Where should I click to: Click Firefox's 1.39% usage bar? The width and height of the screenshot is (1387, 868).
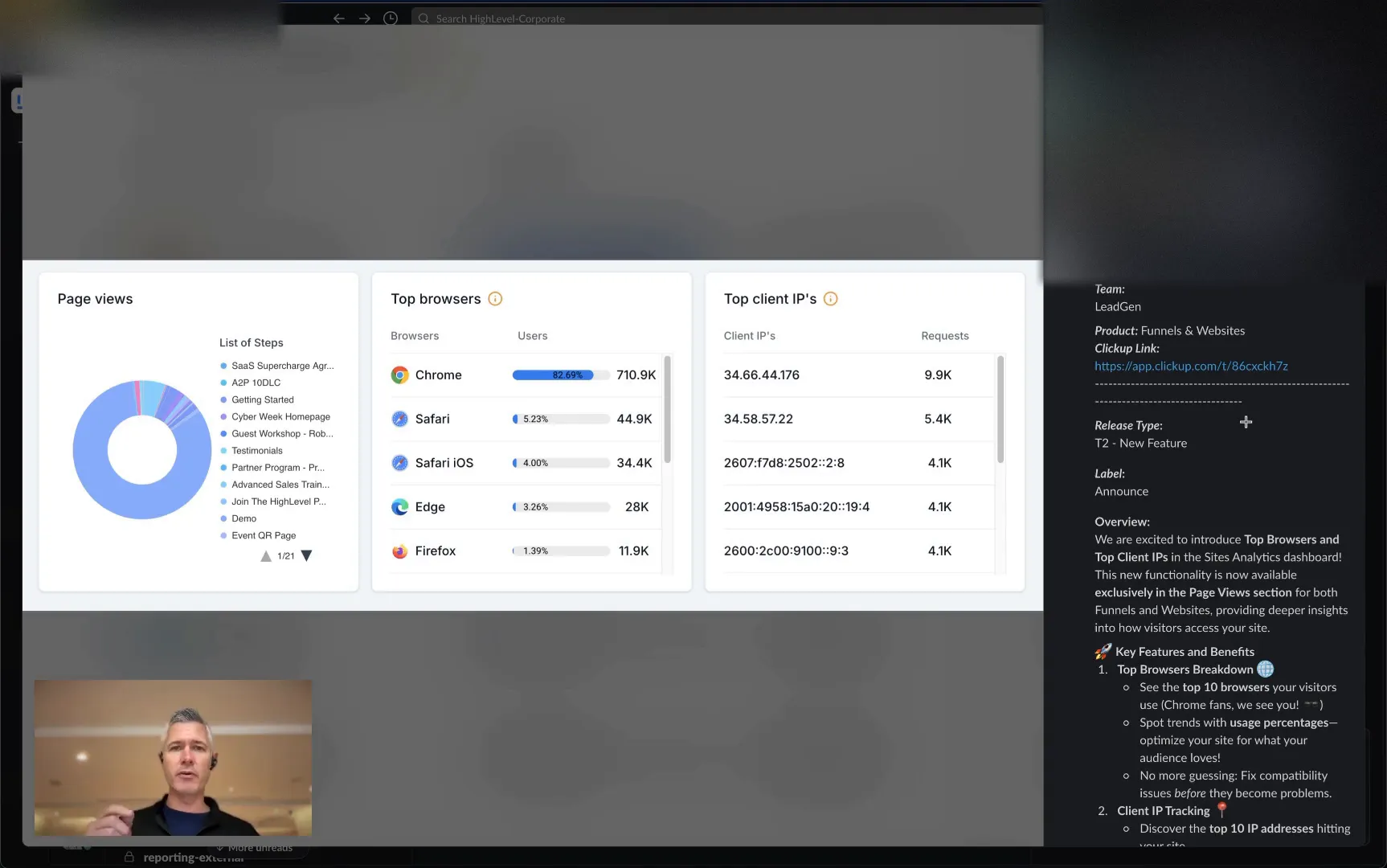click(x=561, y=551)
